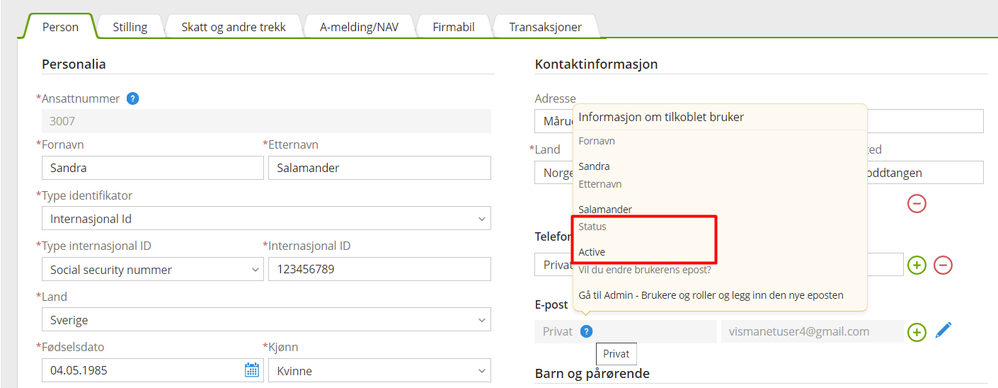
Task: Click the Active status text in the popup
Action: click(592, 253)
